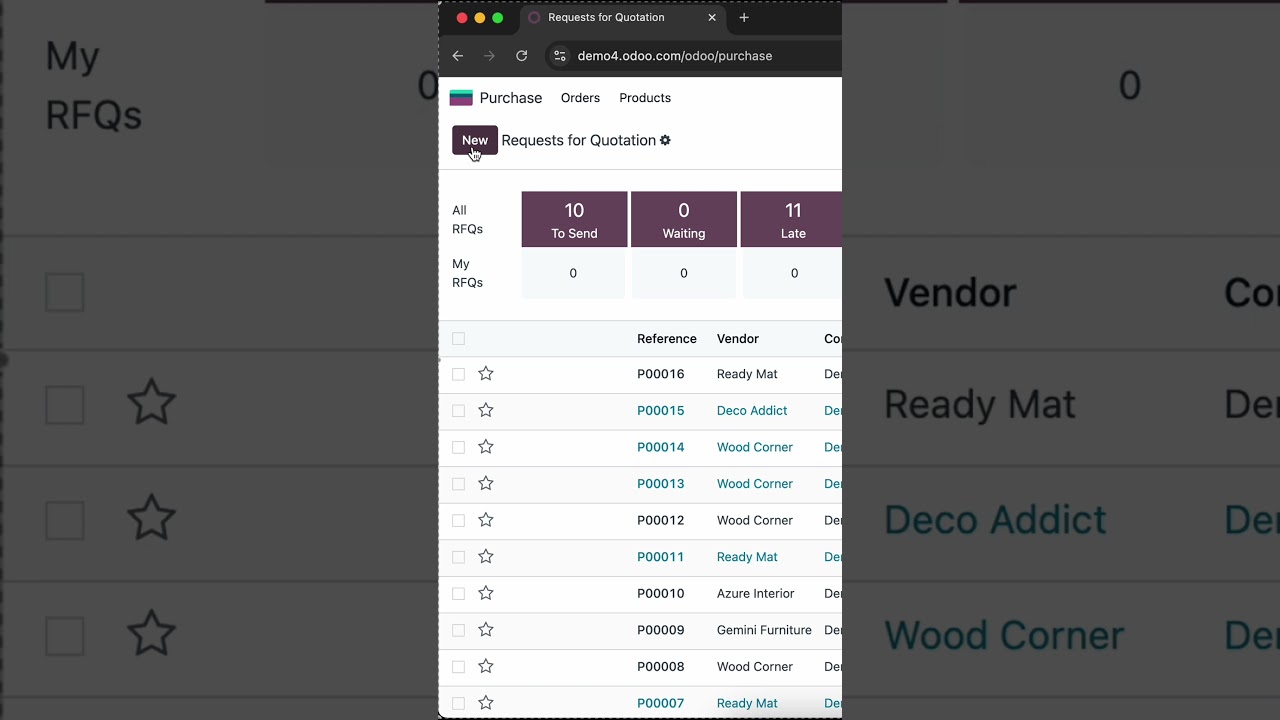1280x720 pixels.
Task: Select the checkbox for P00016
Action: click(x=458, y=374)
